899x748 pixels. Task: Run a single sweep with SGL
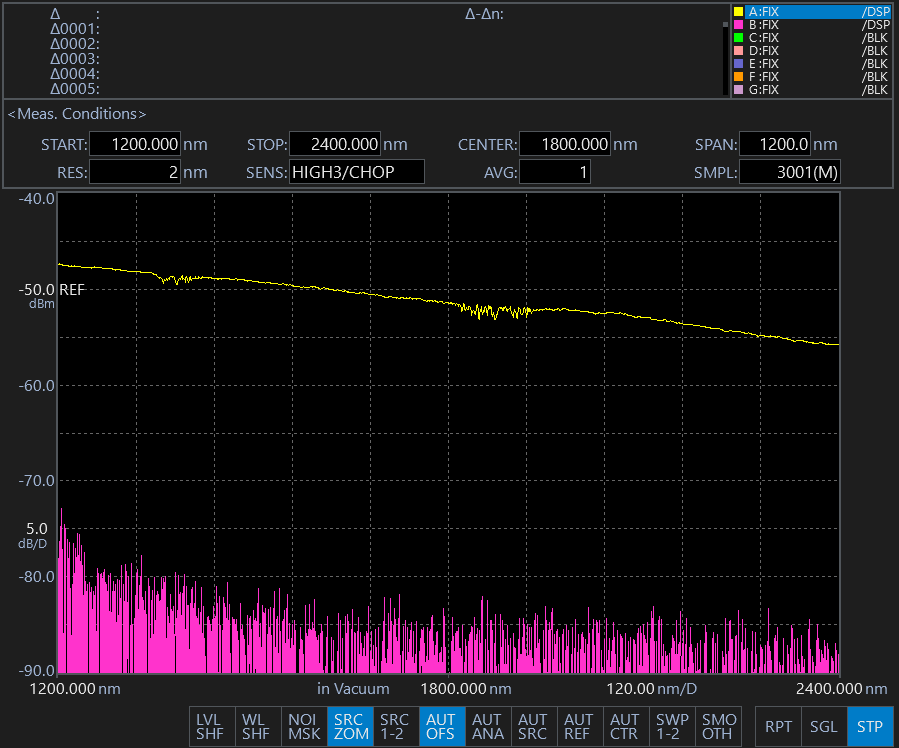[823, 726]
